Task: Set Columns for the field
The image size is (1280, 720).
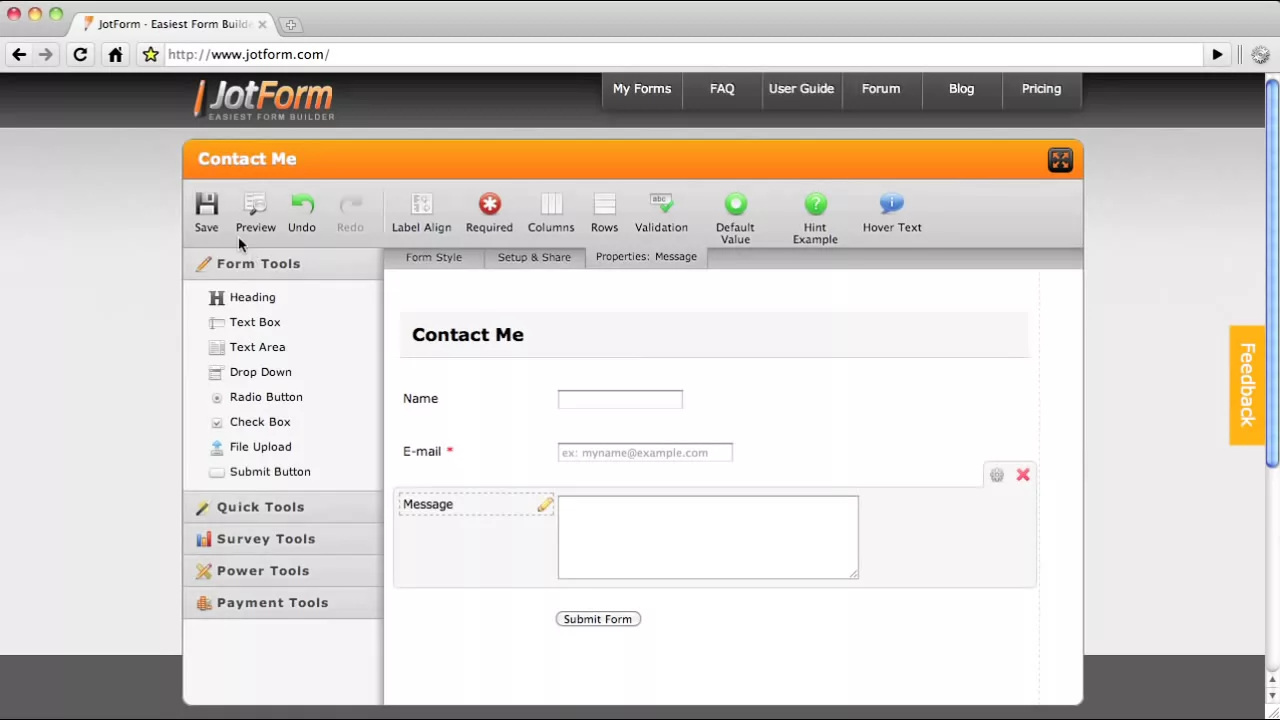Action: (x=551, y=213)
